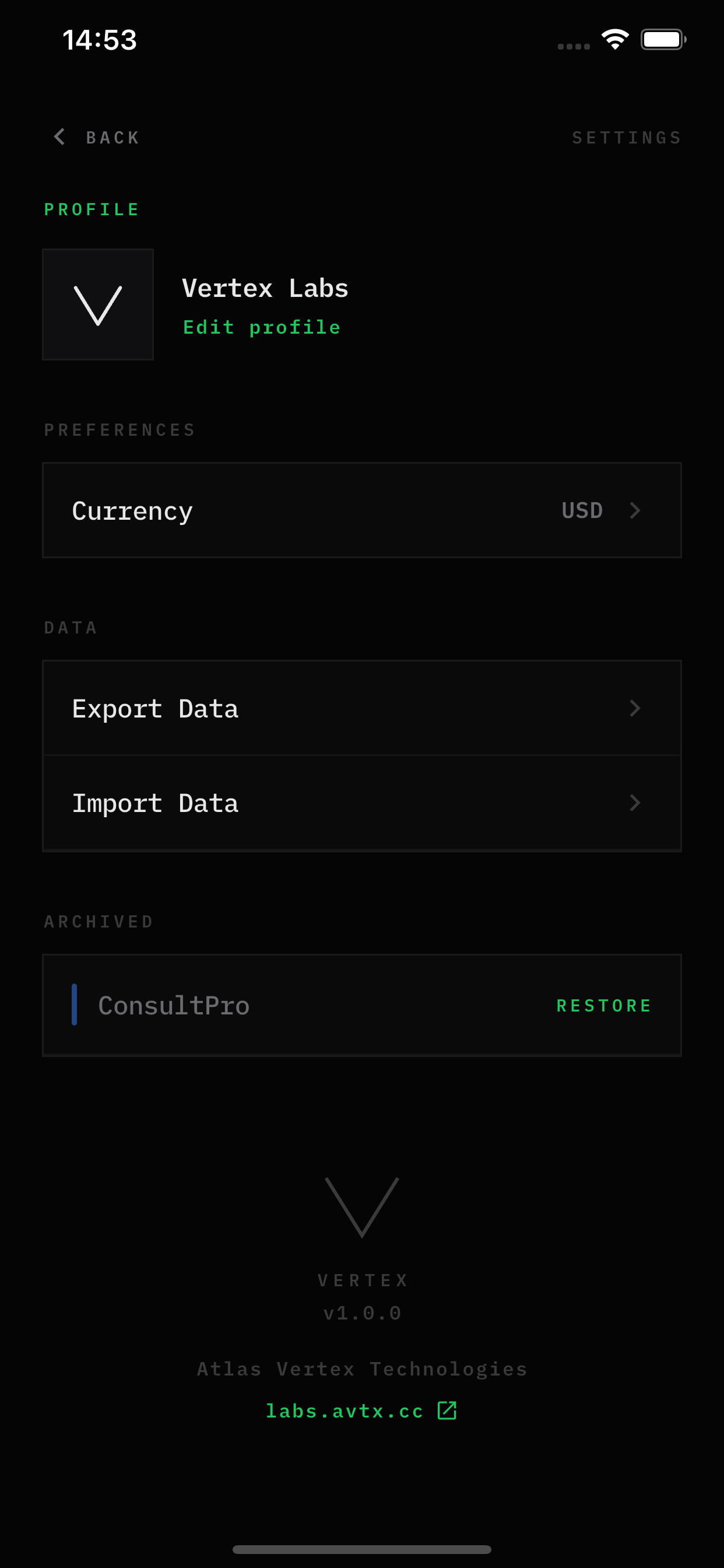Open the USD currency value selector

point(582,510)
